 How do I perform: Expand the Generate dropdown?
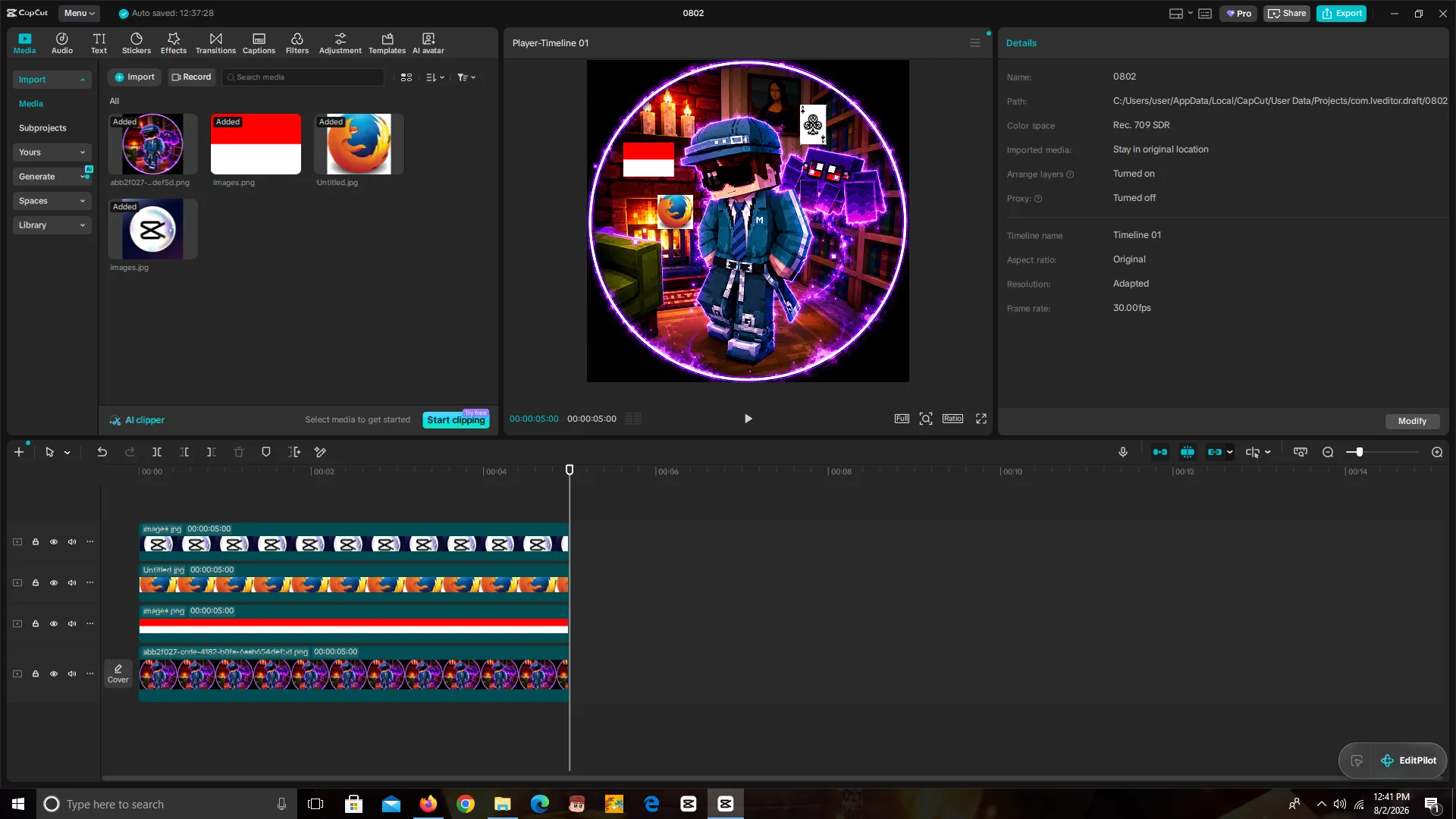[x=52, y=177]
